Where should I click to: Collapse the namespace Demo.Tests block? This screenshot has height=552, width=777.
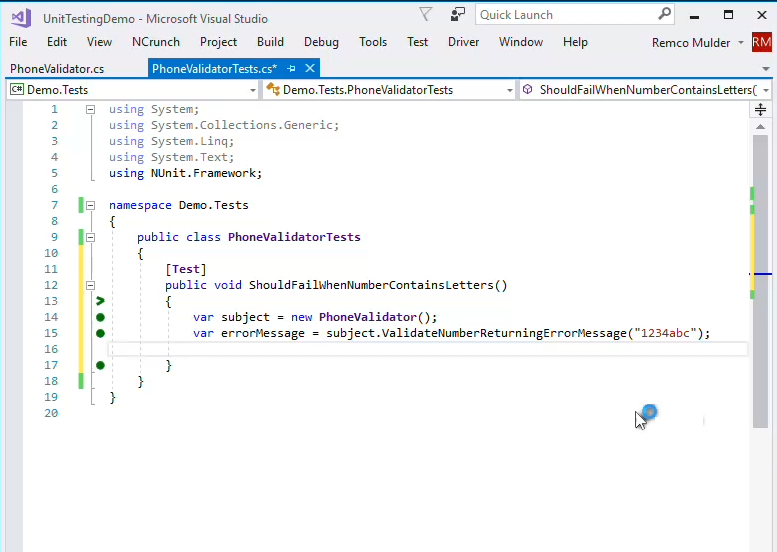pos(90,205)
